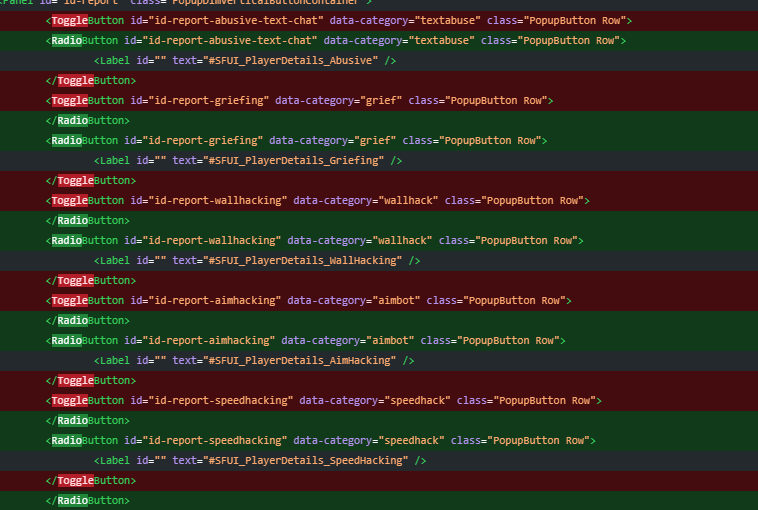Click removed ToggleButton line for id-report-wallhacking

tap(379, 201)
